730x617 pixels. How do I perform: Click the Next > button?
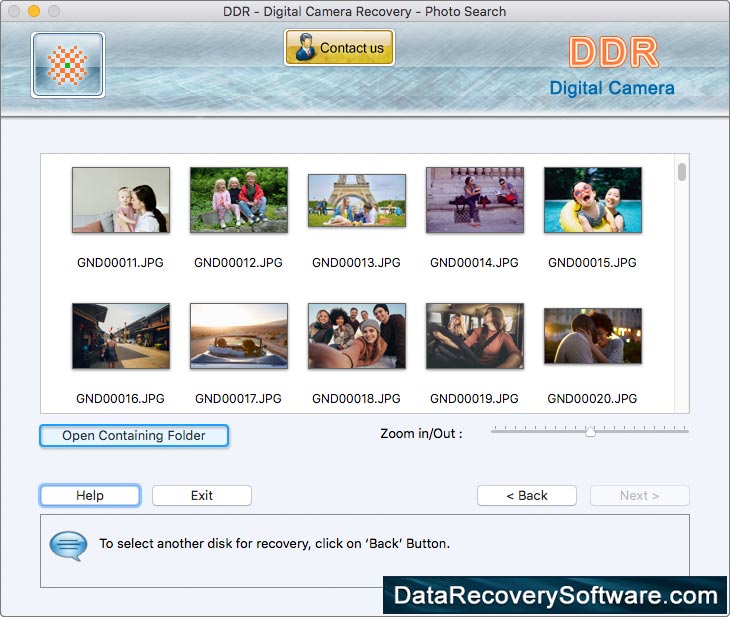pos(640,495)
